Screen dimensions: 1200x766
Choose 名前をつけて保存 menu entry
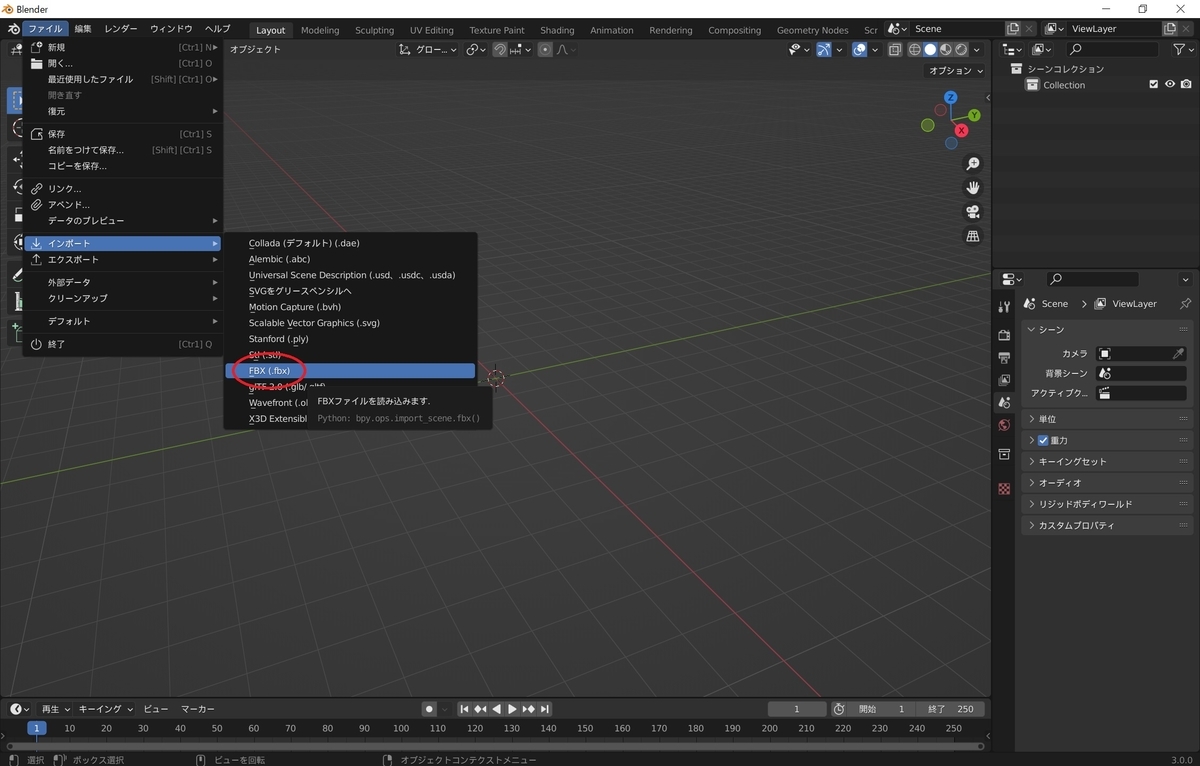(x=123, y=150)
